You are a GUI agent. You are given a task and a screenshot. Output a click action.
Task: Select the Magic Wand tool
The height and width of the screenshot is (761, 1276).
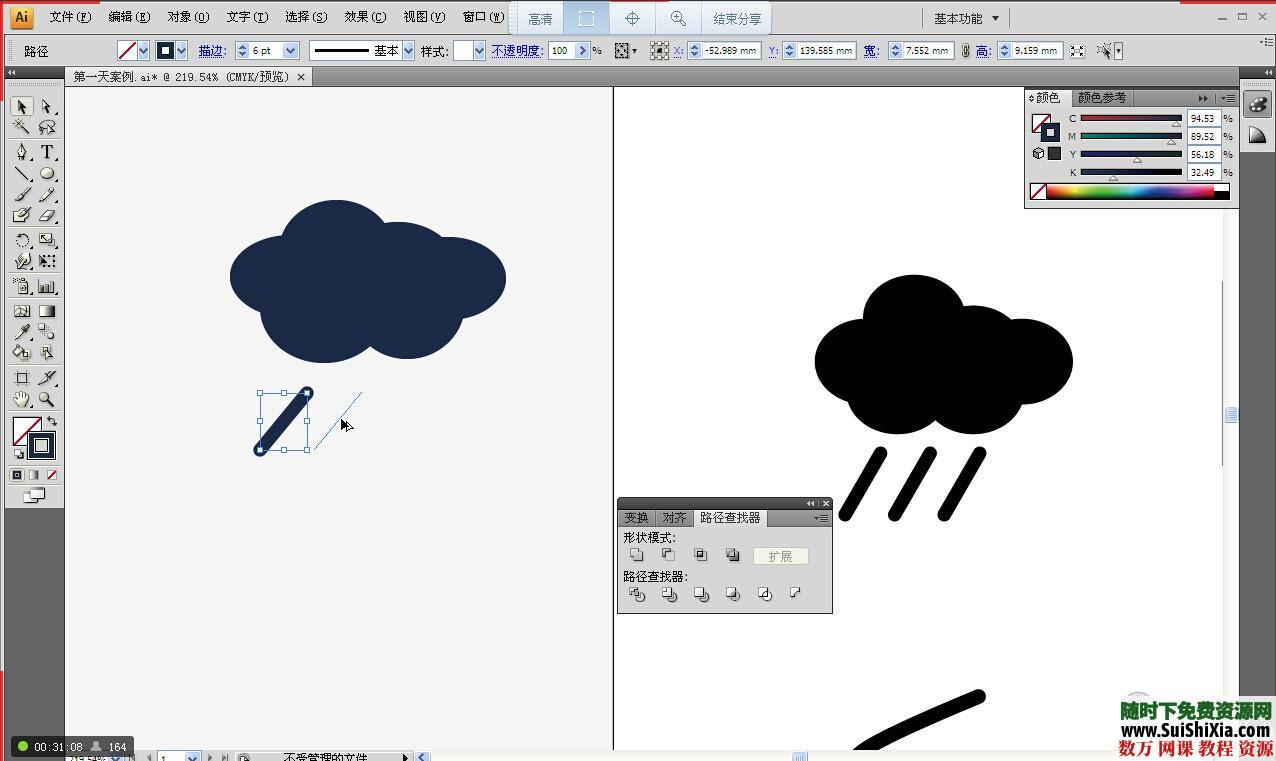(x=21, y=128)
